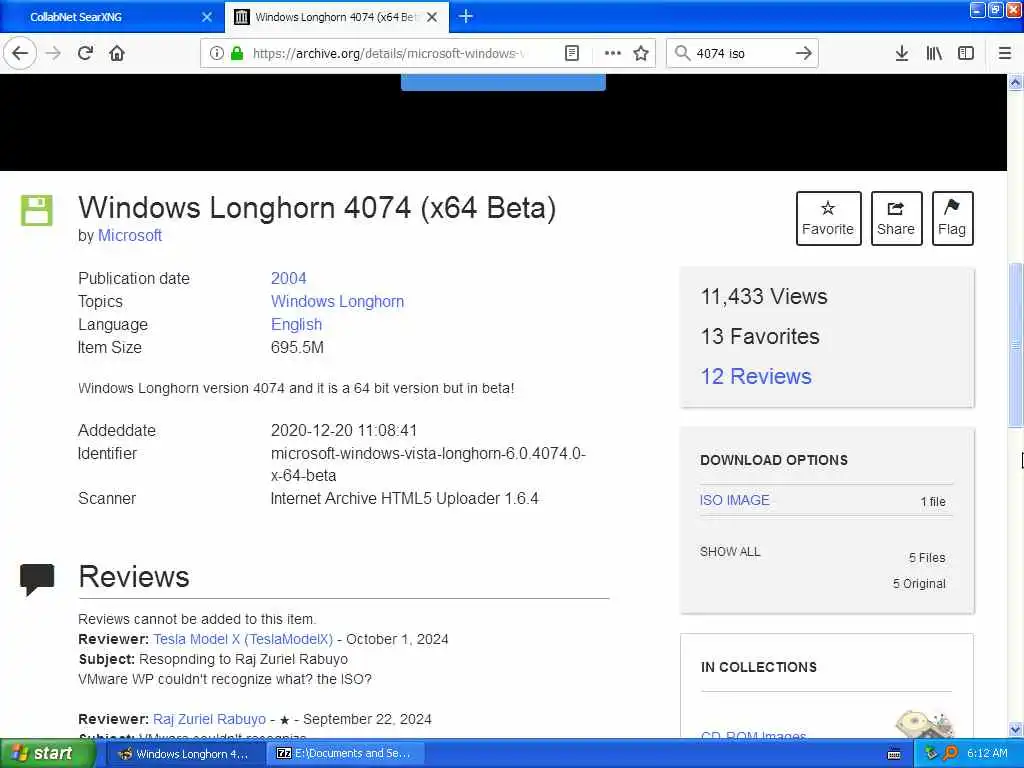1024x768 pixels.
Task: Click the 2004 publication date link
Action: tap(289, 278)
